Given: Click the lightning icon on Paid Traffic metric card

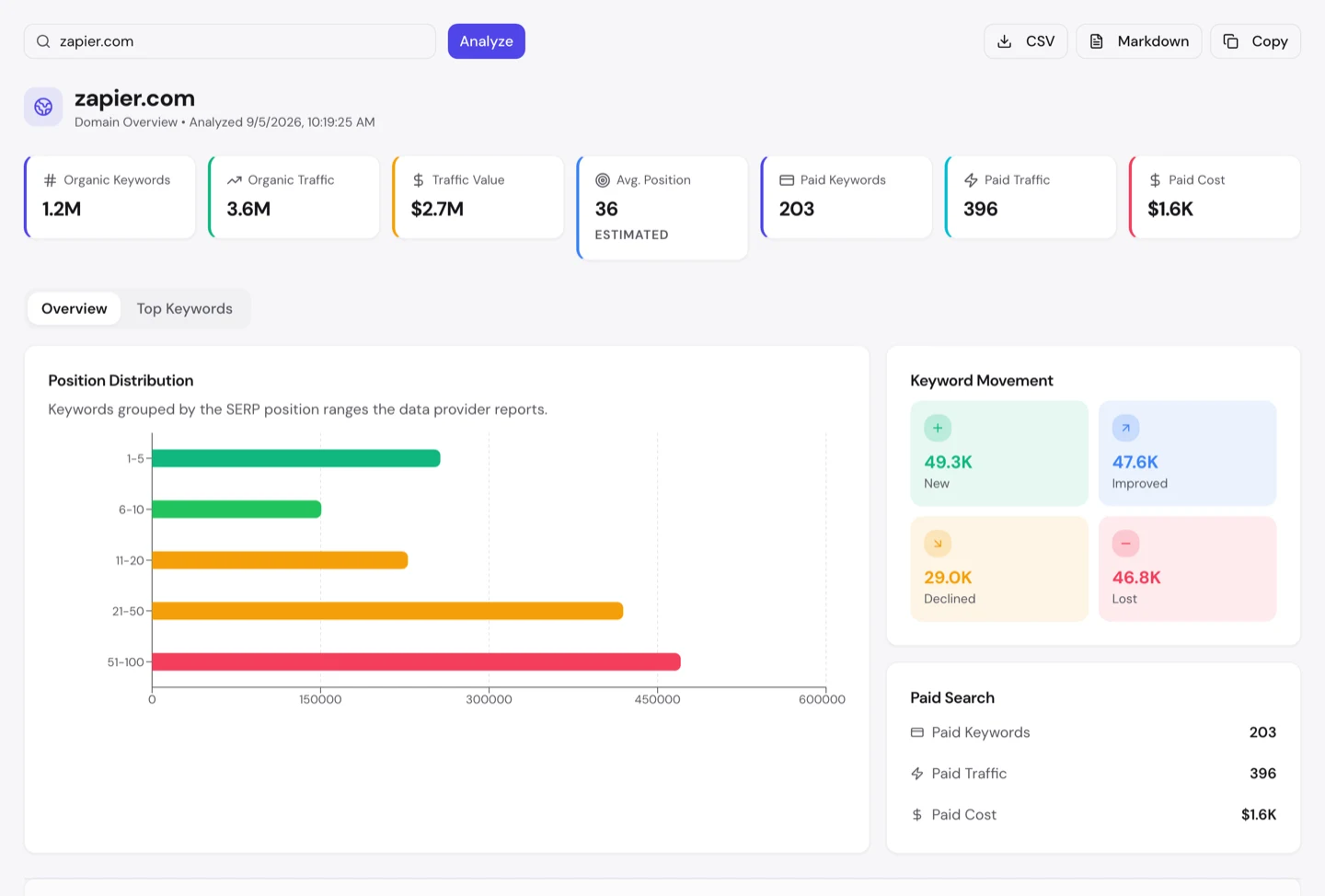Looking at the screenshot, I should coord(971,180).
